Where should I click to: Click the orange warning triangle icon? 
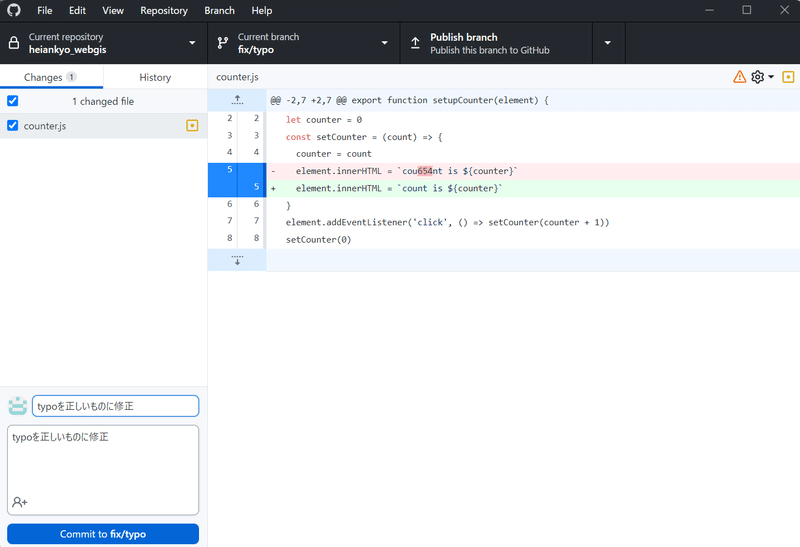tap(739, 77)
